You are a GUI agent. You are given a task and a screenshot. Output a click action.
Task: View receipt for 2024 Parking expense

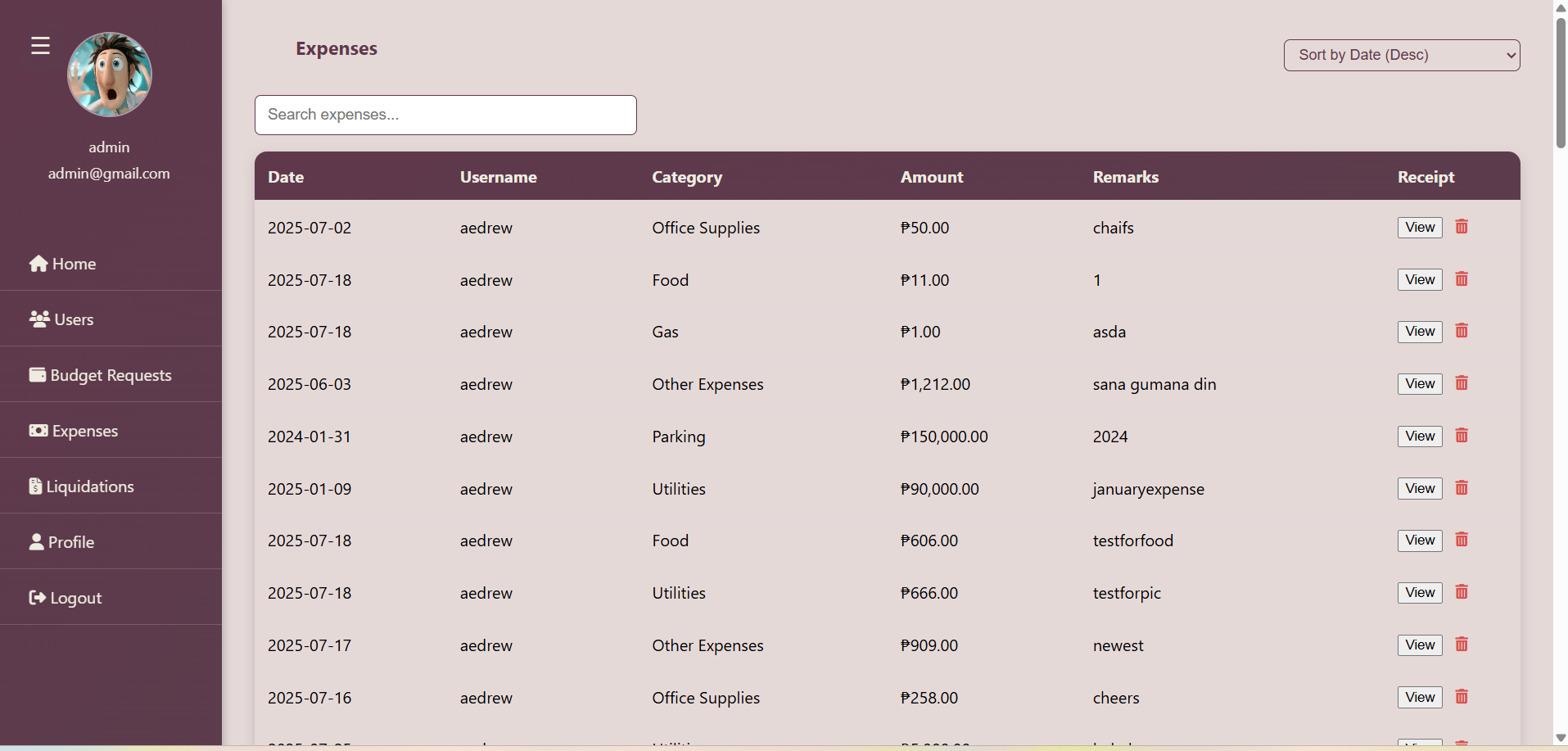coord(1420,437)
